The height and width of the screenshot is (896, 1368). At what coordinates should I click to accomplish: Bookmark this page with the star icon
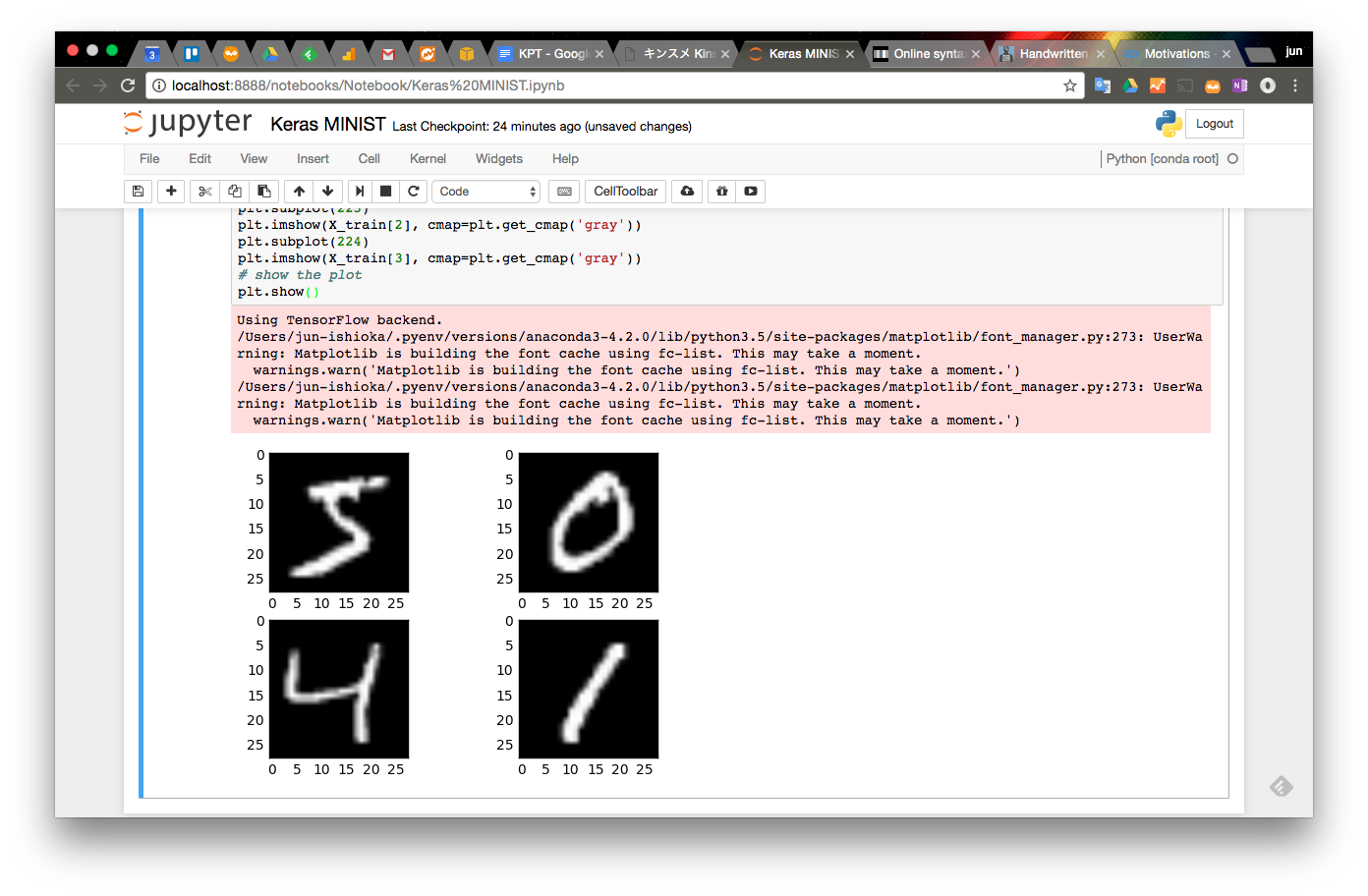point(1070,85)
